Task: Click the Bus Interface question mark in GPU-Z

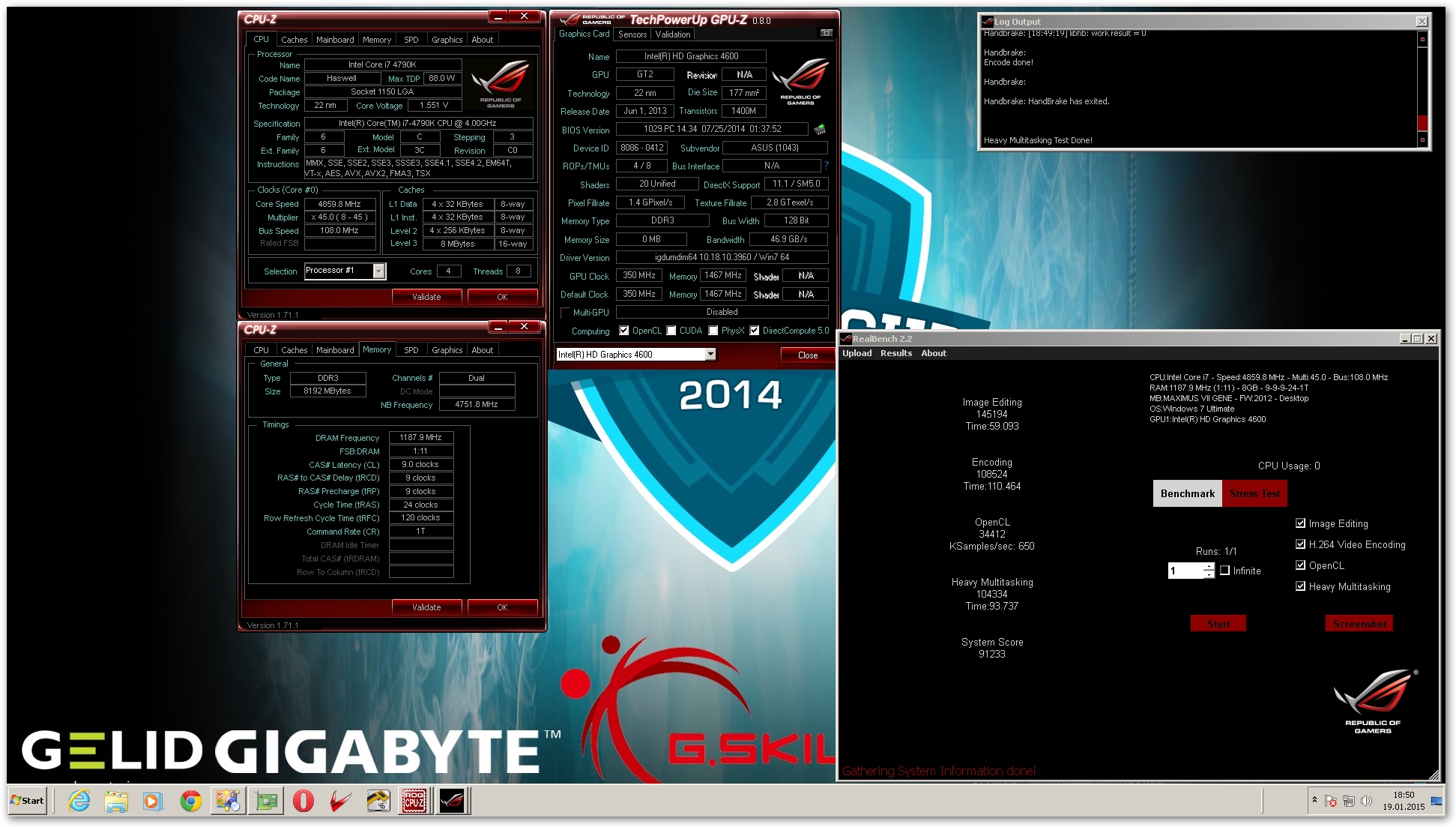Action: (x=826, y=166)
